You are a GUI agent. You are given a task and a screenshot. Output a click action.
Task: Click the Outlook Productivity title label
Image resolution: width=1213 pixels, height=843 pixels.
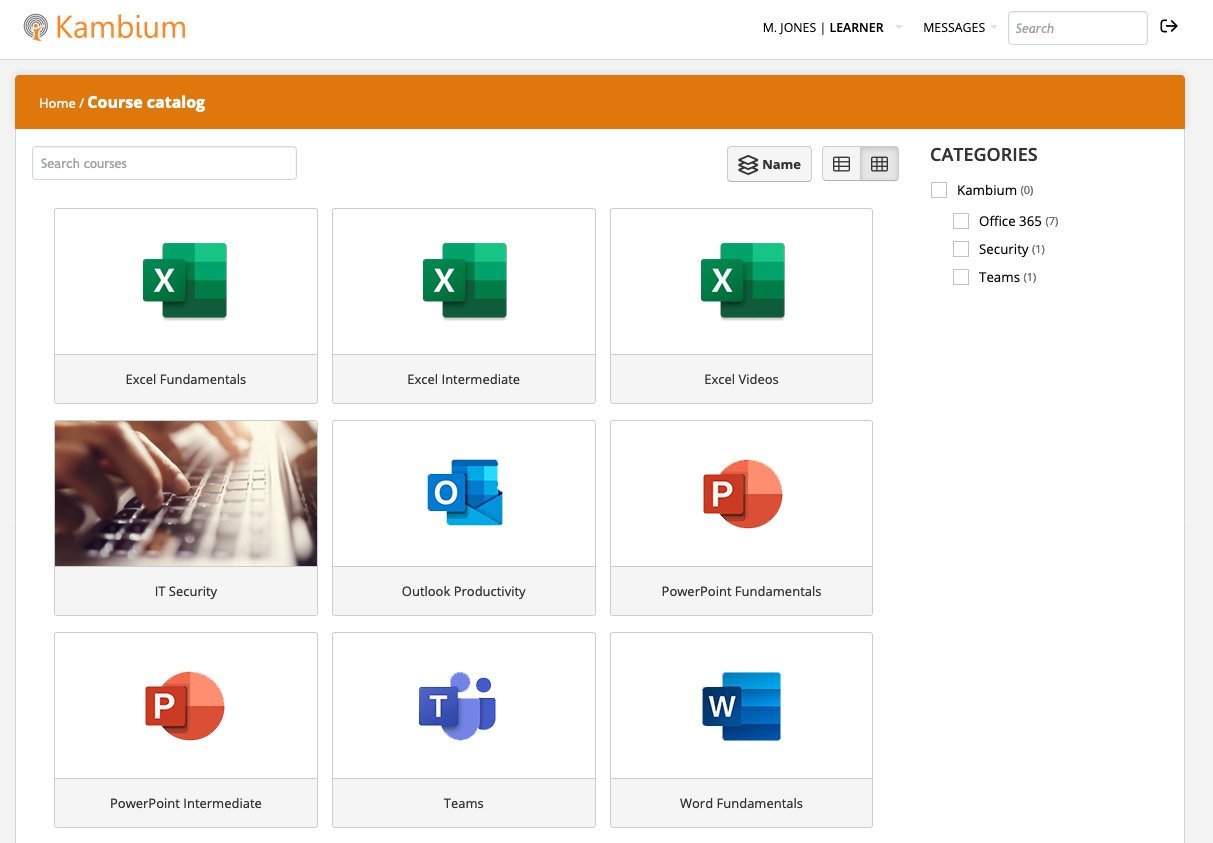464,591
